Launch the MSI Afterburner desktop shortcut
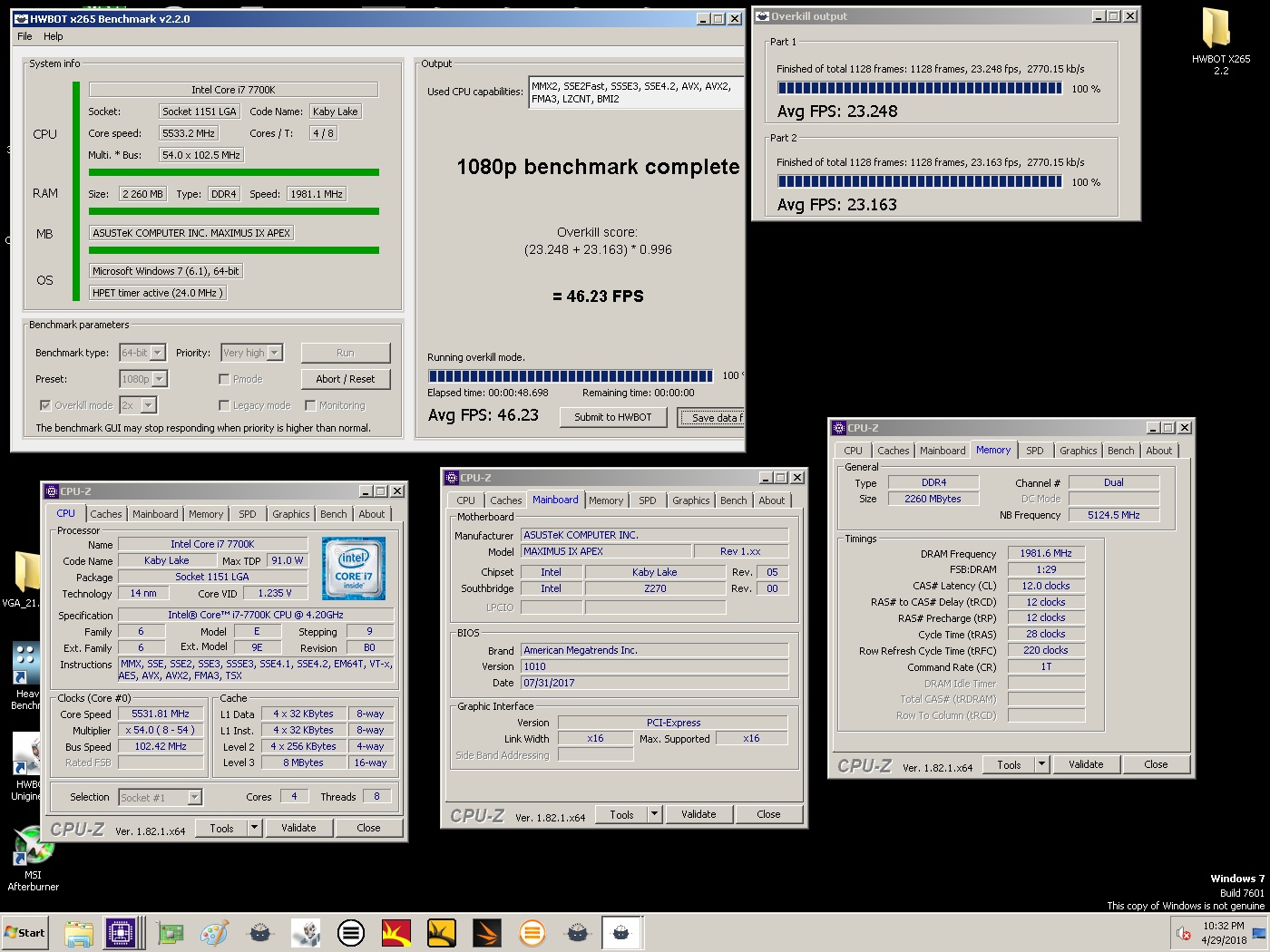 (34, 858)
